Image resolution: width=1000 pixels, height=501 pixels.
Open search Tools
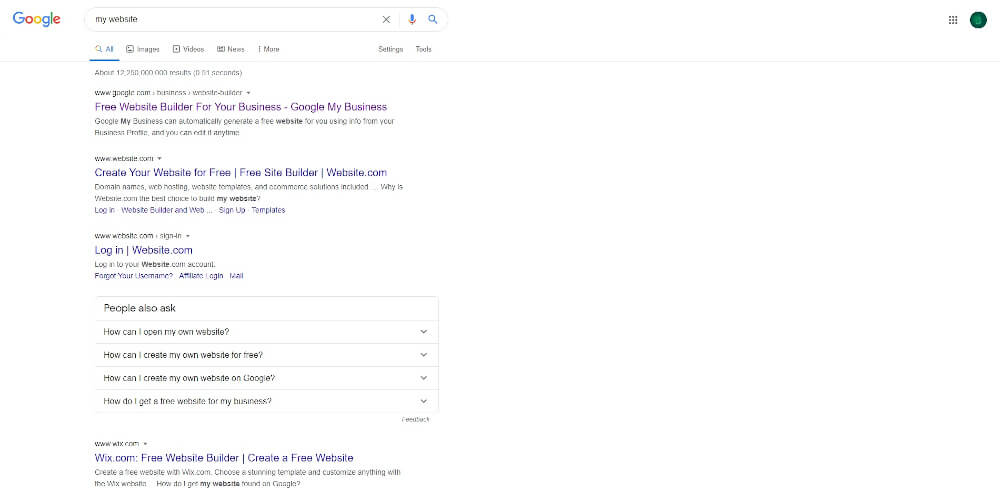click(x=423, y=49)
